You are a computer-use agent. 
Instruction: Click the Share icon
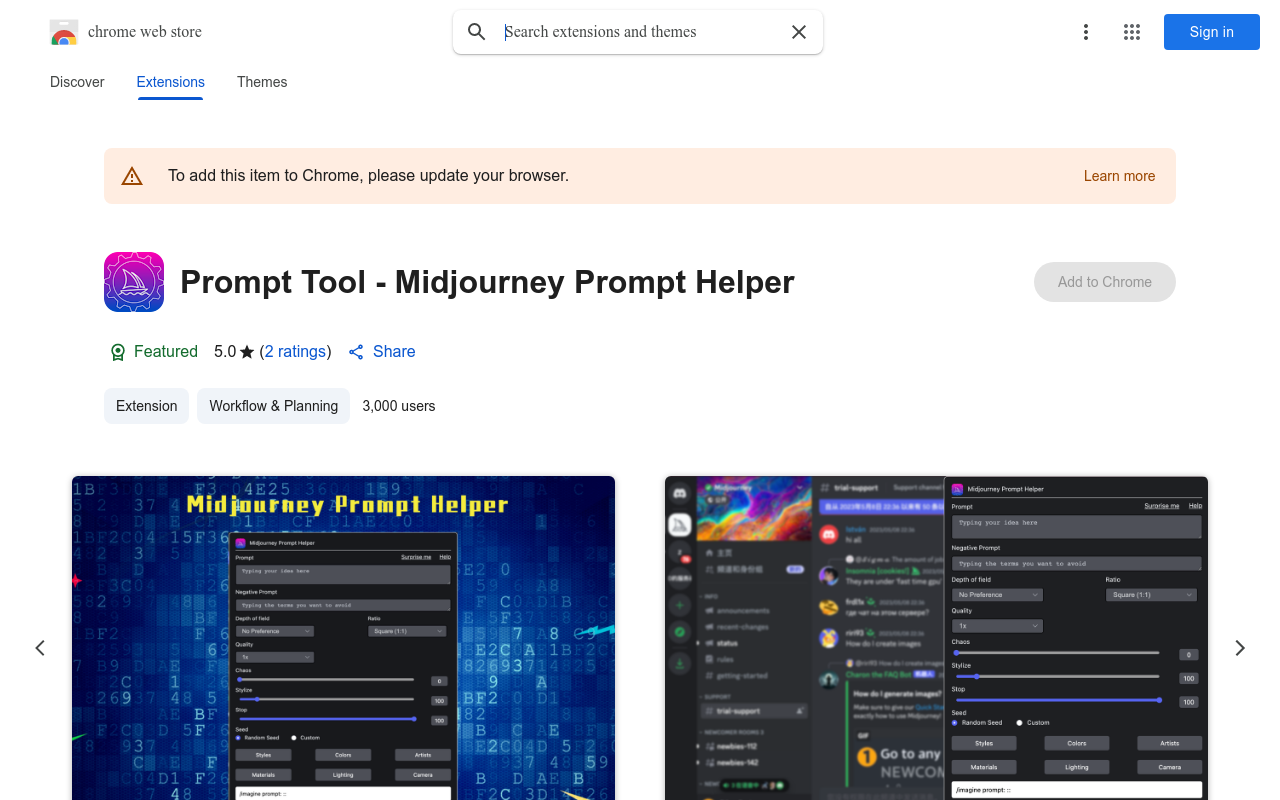356,352
